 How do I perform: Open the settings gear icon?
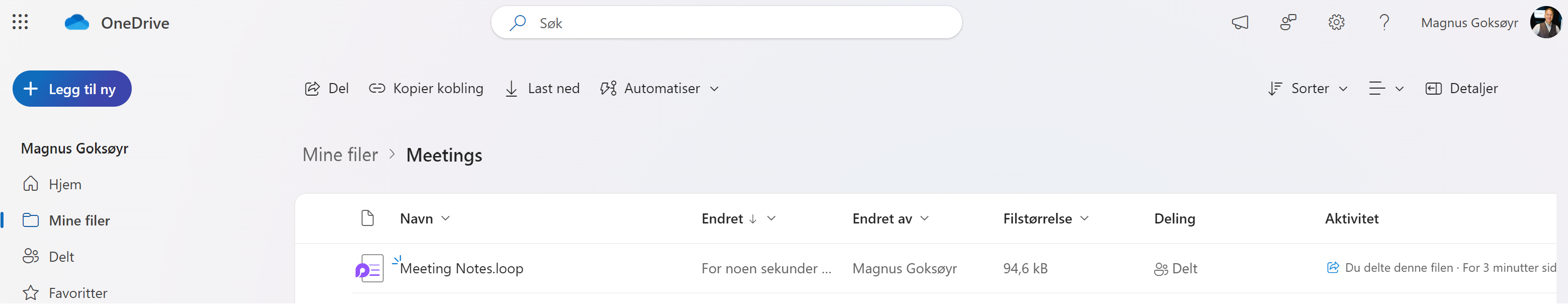(x=1336, y=23)
